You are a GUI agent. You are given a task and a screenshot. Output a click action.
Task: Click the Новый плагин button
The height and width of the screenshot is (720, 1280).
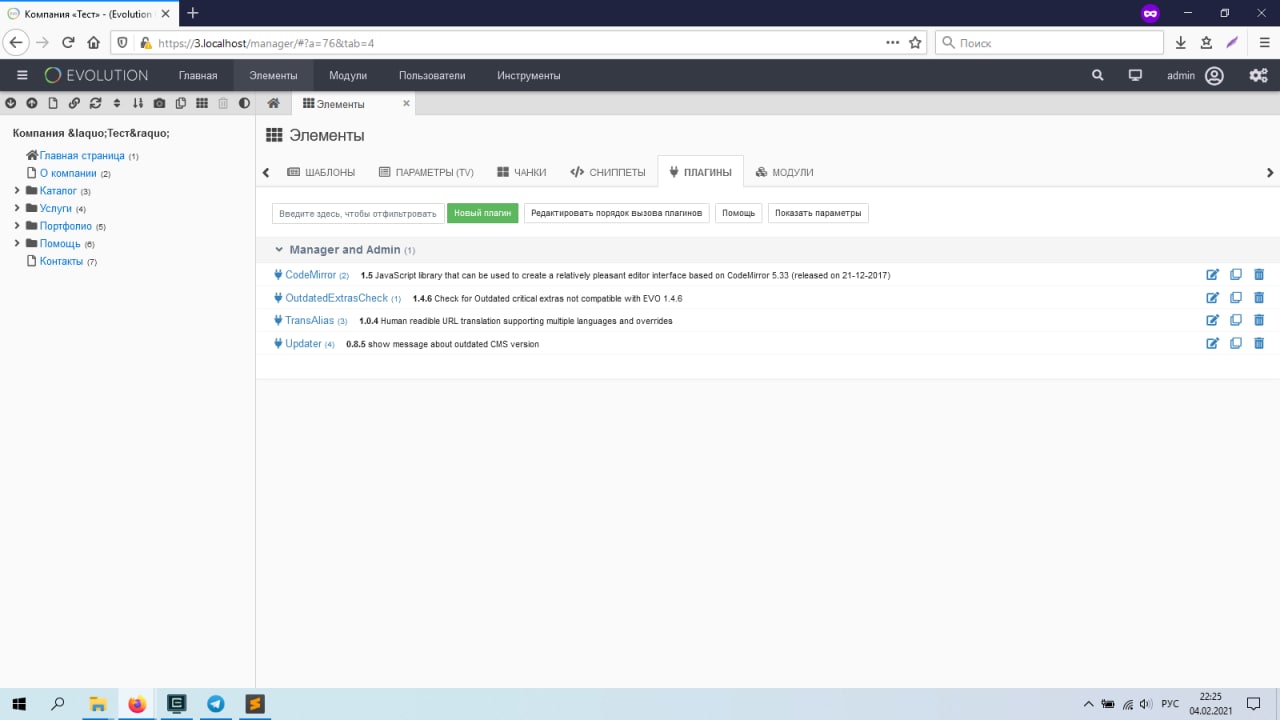click(482, 213)
